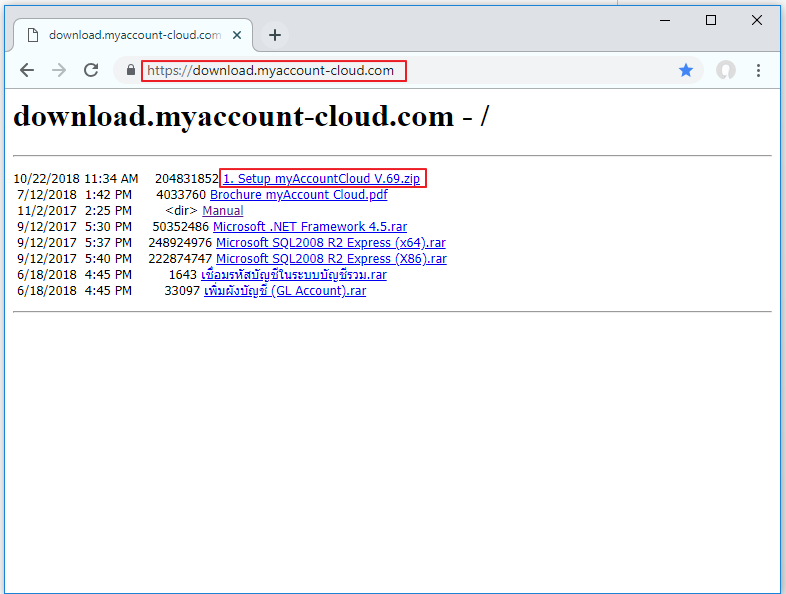Screen dimensions: 786x594
Task: Click the date 11/2/2017 2:25 PM
Action: [x=74, y=211]
